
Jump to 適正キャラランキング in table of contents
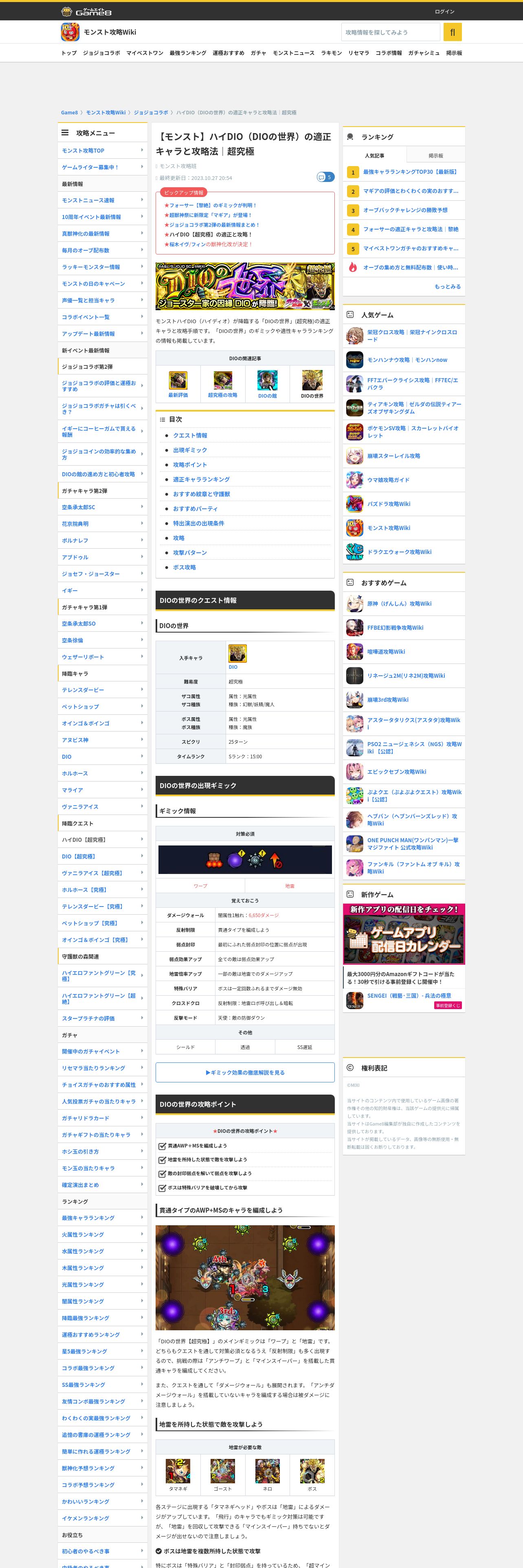coord(201,480)
